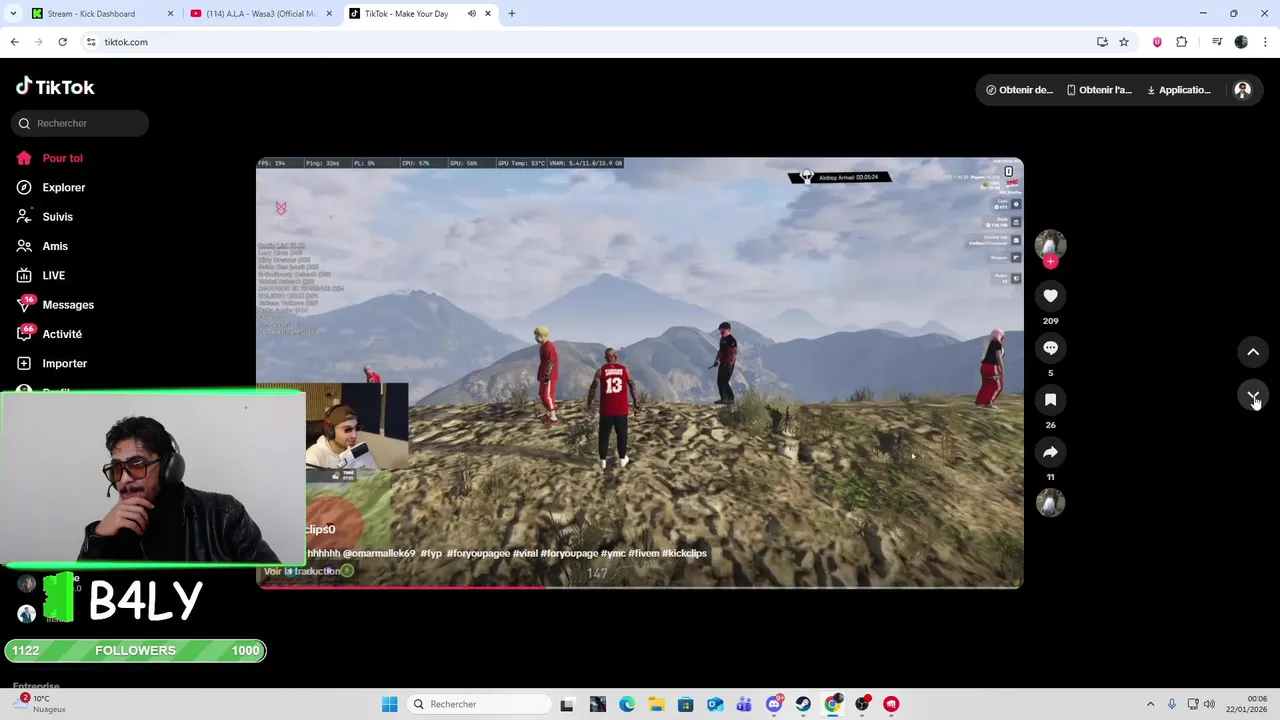This screenshot has height=720, width=1280.
Task: Open the media control music icon
Action: [1217, 42]
